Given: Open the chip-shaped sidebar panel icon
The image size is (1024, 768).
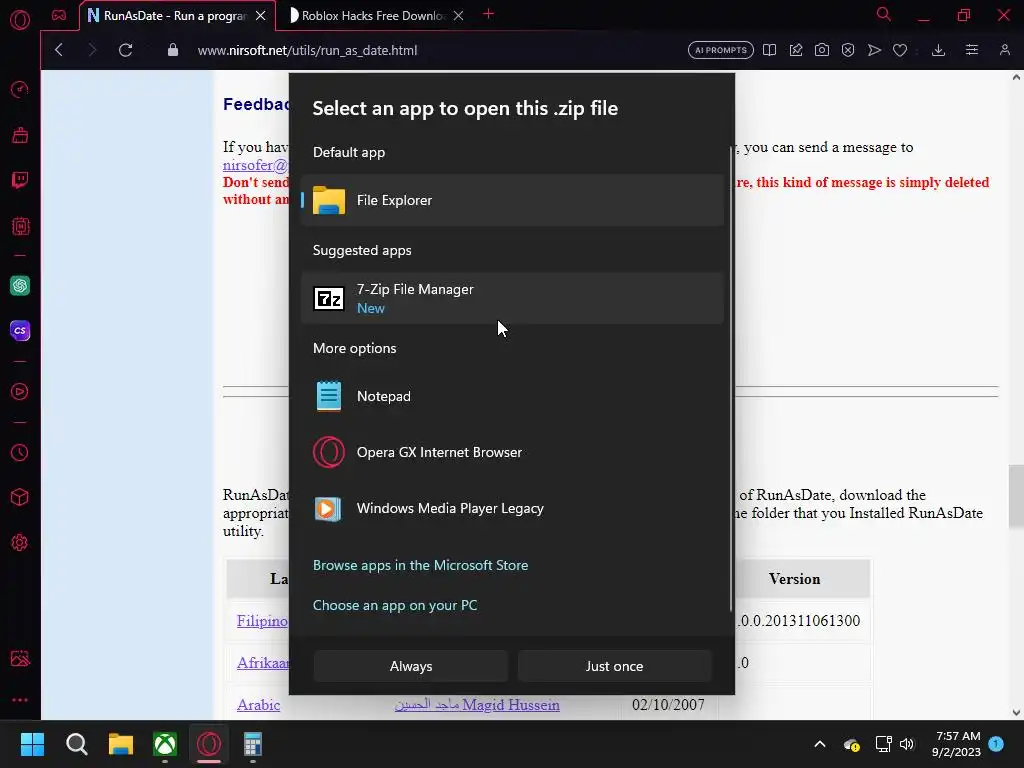Looking at the screenshot, I should pyautogui.click(x=20, y=226).
